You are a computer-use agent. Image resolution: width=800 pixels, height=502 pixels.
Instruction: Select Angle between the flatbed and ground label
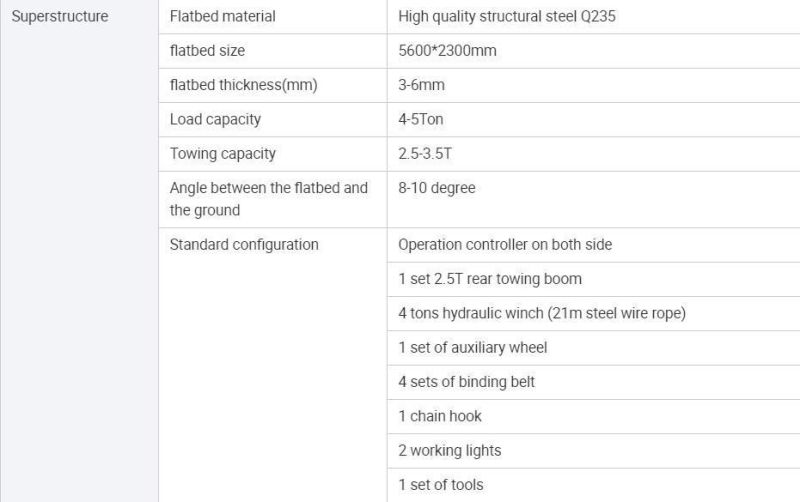point(269,199)
